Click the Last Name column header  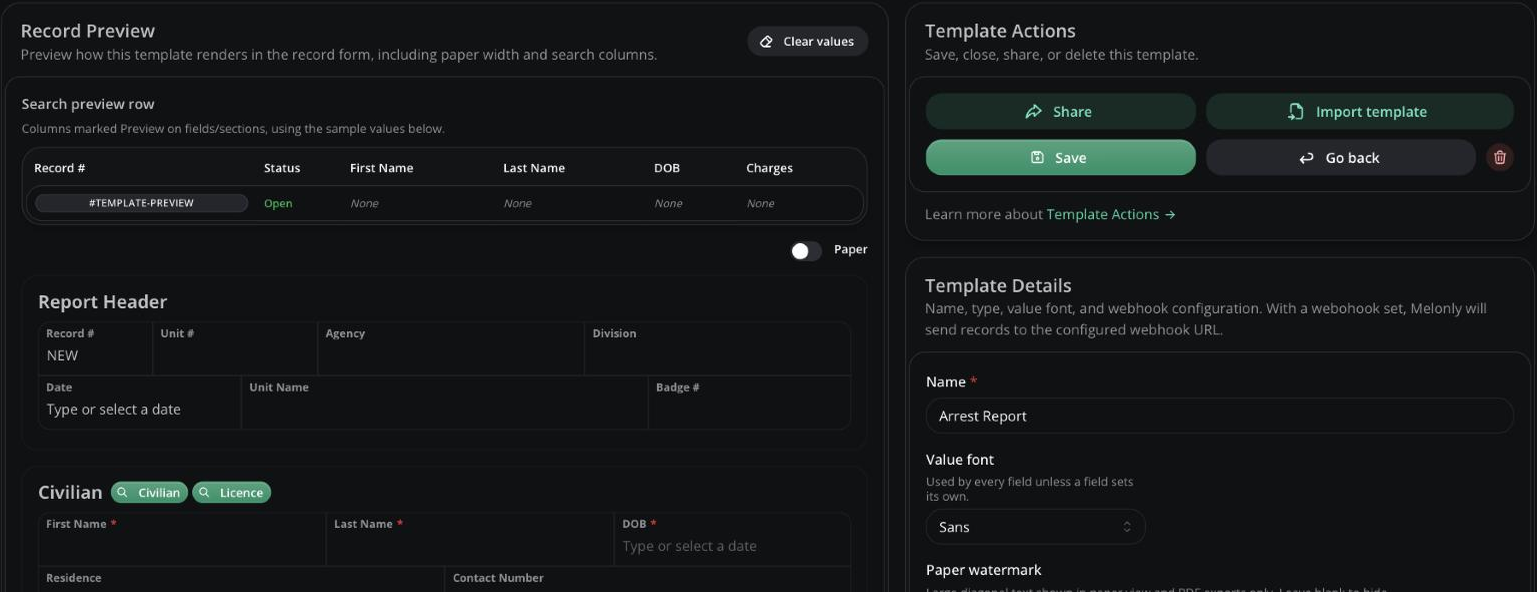[x=534, y=168]
